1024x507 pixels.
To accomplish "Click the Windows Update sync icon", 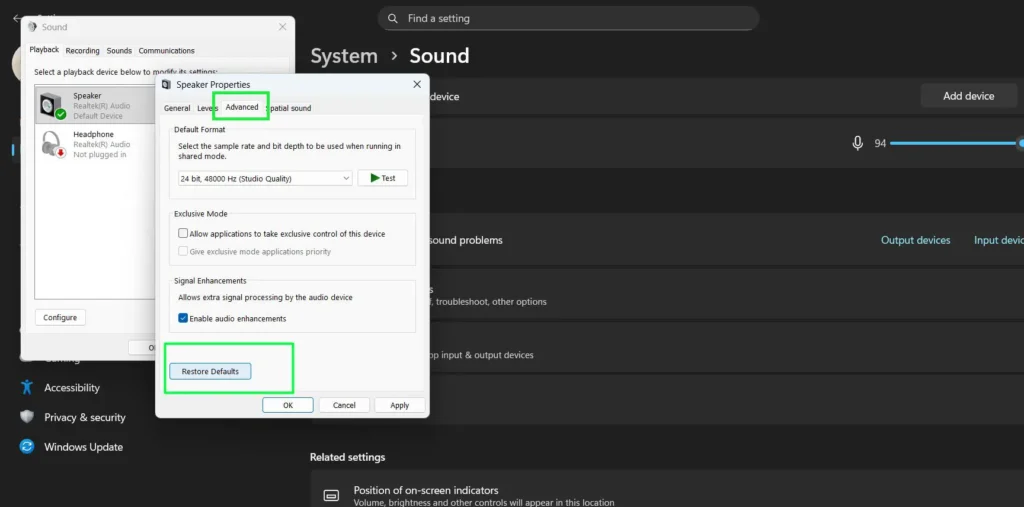I will point(27,447).
